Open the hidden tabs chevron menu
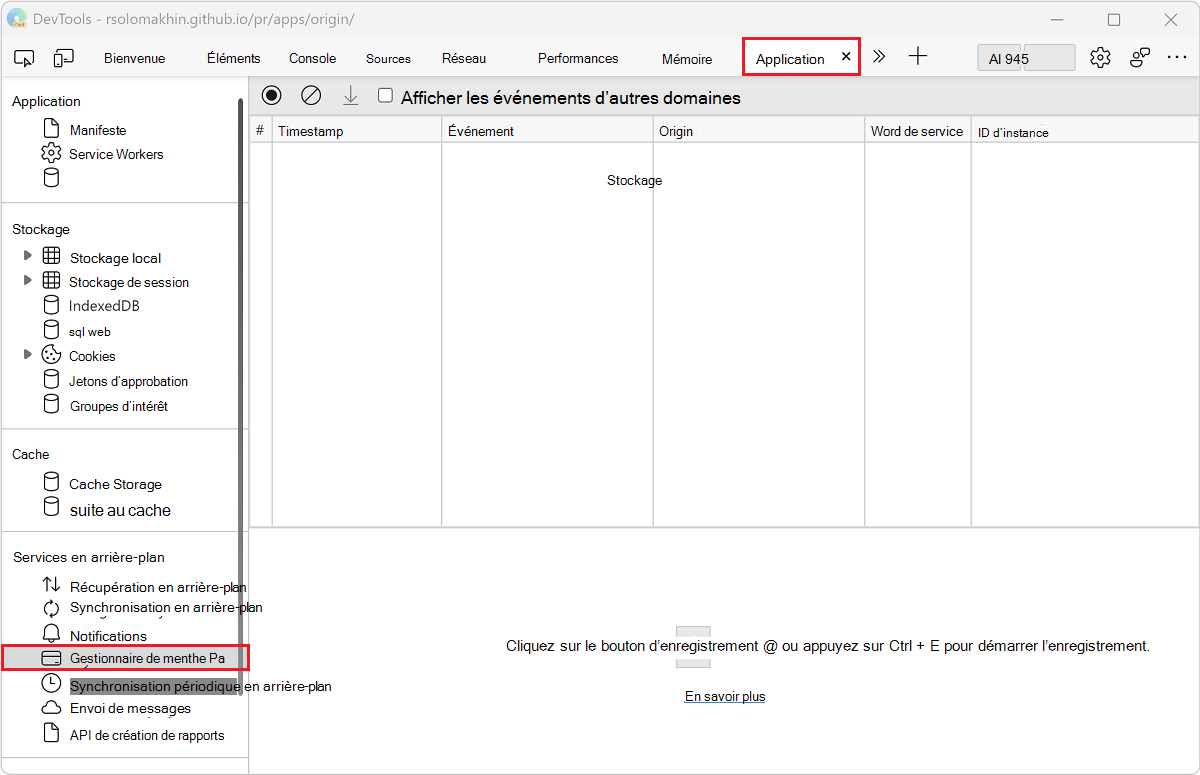Screen dimensions: 1200x775 [879, 57]
